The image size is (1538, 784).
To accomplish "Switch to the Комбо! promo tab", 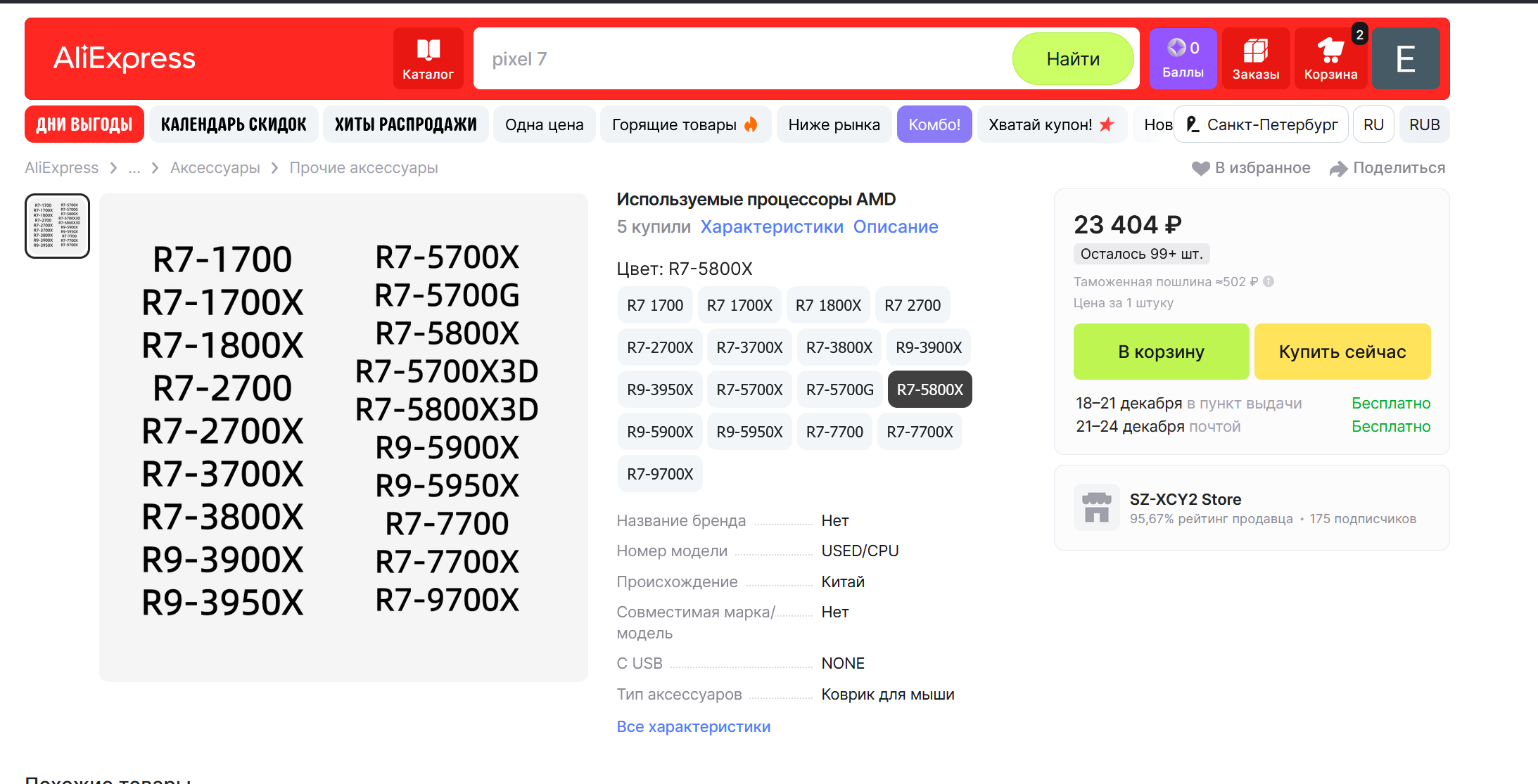I will 934,124.
